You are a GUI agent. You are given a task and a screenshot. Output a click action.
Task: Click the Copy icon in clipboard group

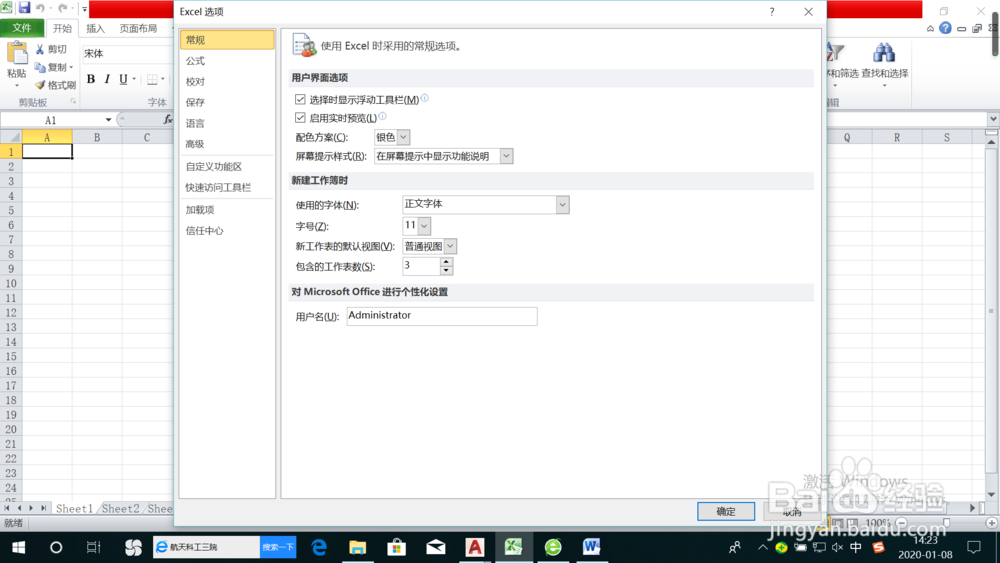point(40,67)
